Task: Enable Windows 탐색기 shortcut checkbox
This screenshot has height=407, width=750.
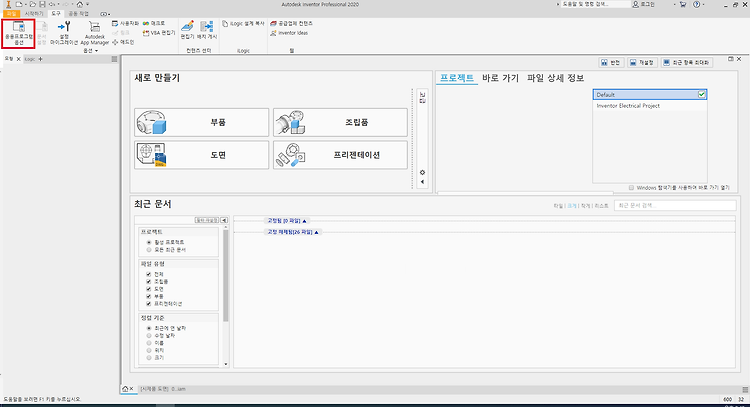Action: tap(631, 187)
